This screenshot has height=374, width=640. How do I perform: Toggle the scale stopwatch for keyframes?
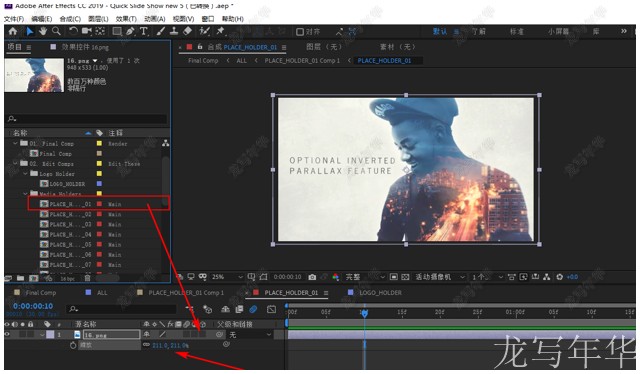click(73, 345)
